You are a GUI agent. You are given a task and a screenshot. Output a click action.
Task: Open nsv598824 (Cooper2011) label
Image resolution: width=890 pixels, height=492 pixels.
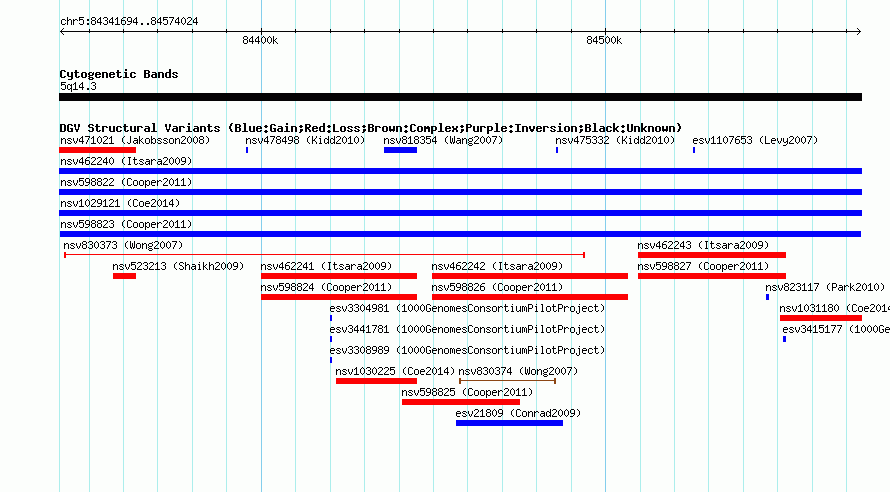pyautogui.click(x=326, y=287)
